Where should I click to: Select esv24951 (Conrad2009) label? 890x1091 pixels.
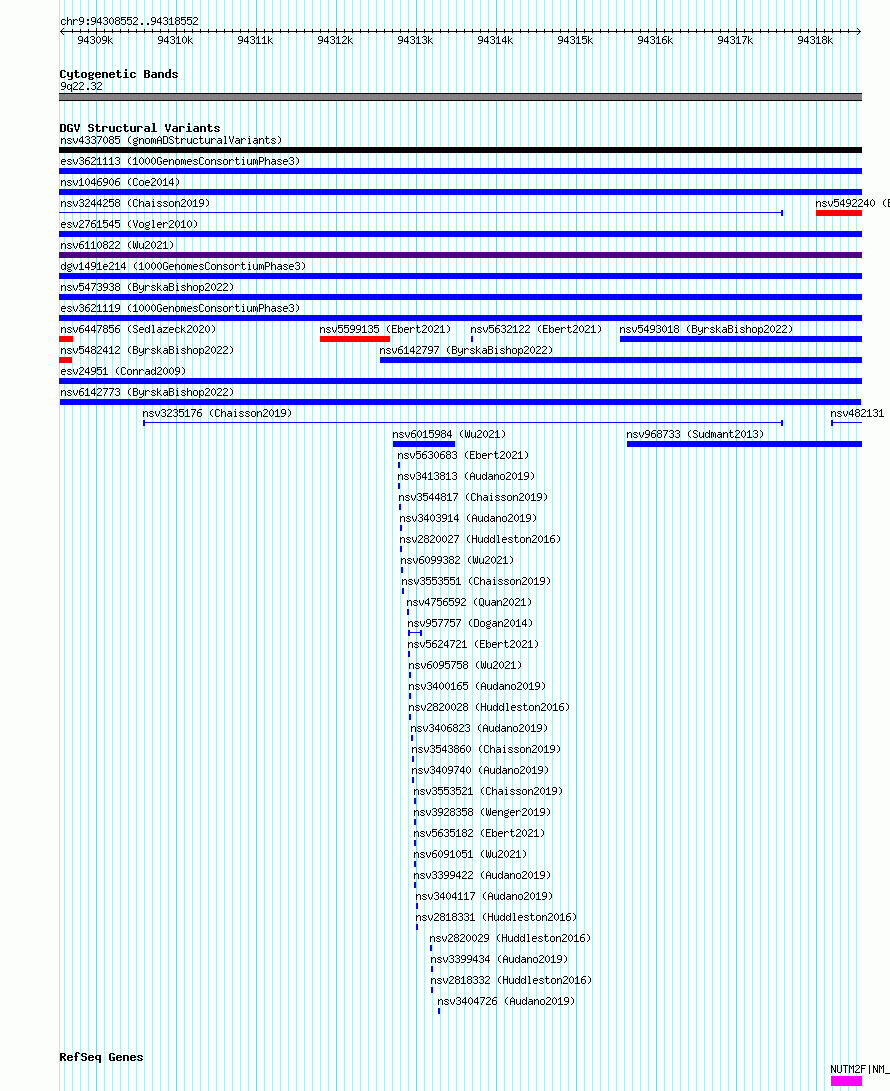(x=122, y=371)
